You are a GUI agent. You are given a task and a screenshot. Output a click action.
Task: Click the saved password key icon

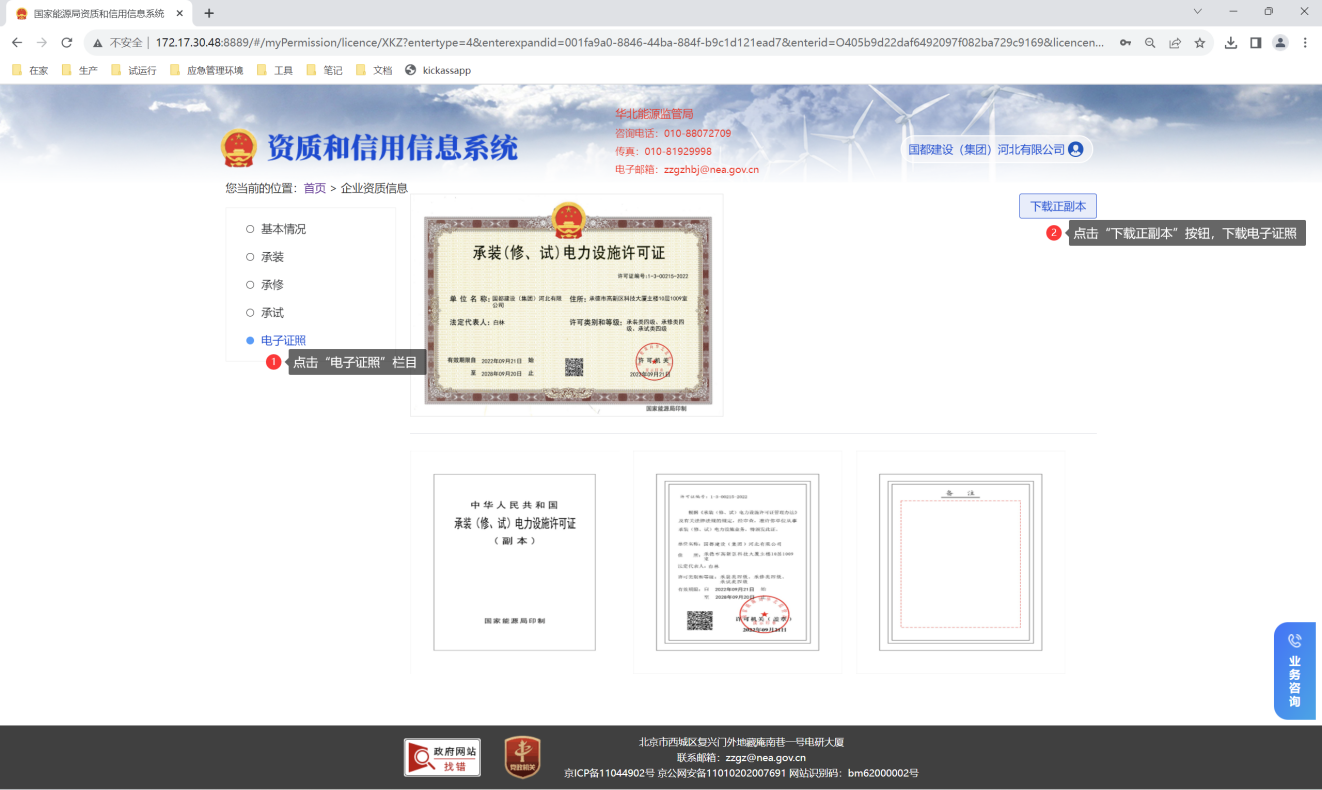[x=1125, y=43]
